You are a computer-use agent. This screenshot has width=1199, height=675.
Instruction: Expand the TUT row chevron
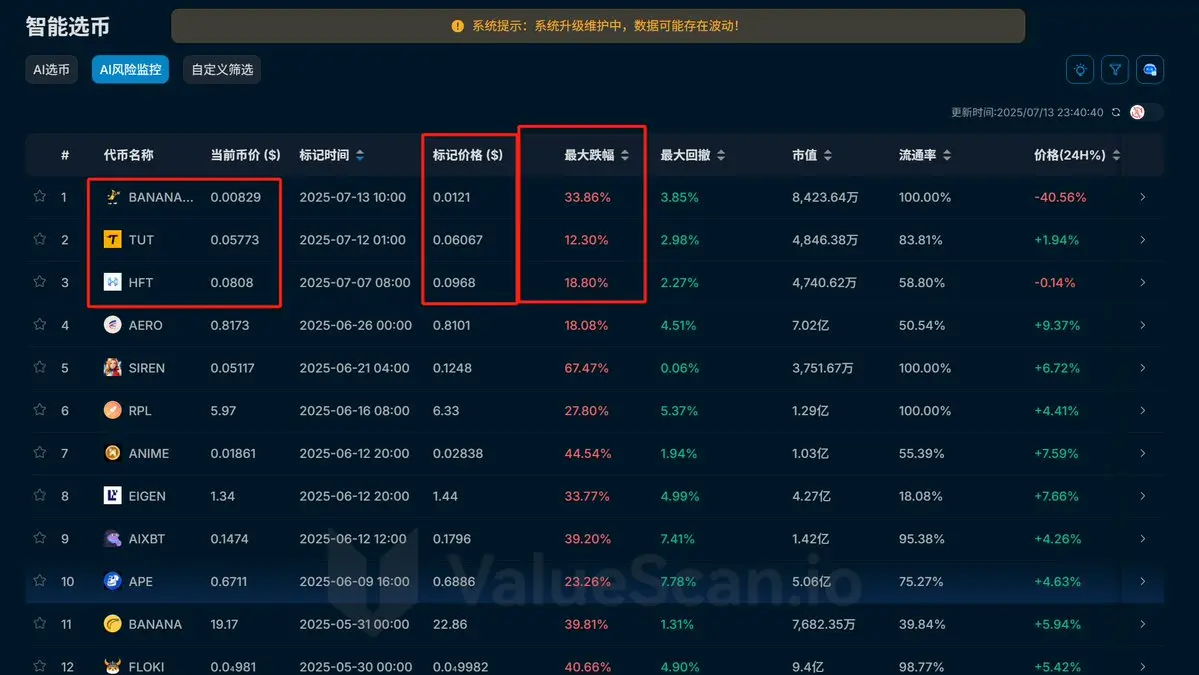pyautogui.click(x=1142, y=240)
